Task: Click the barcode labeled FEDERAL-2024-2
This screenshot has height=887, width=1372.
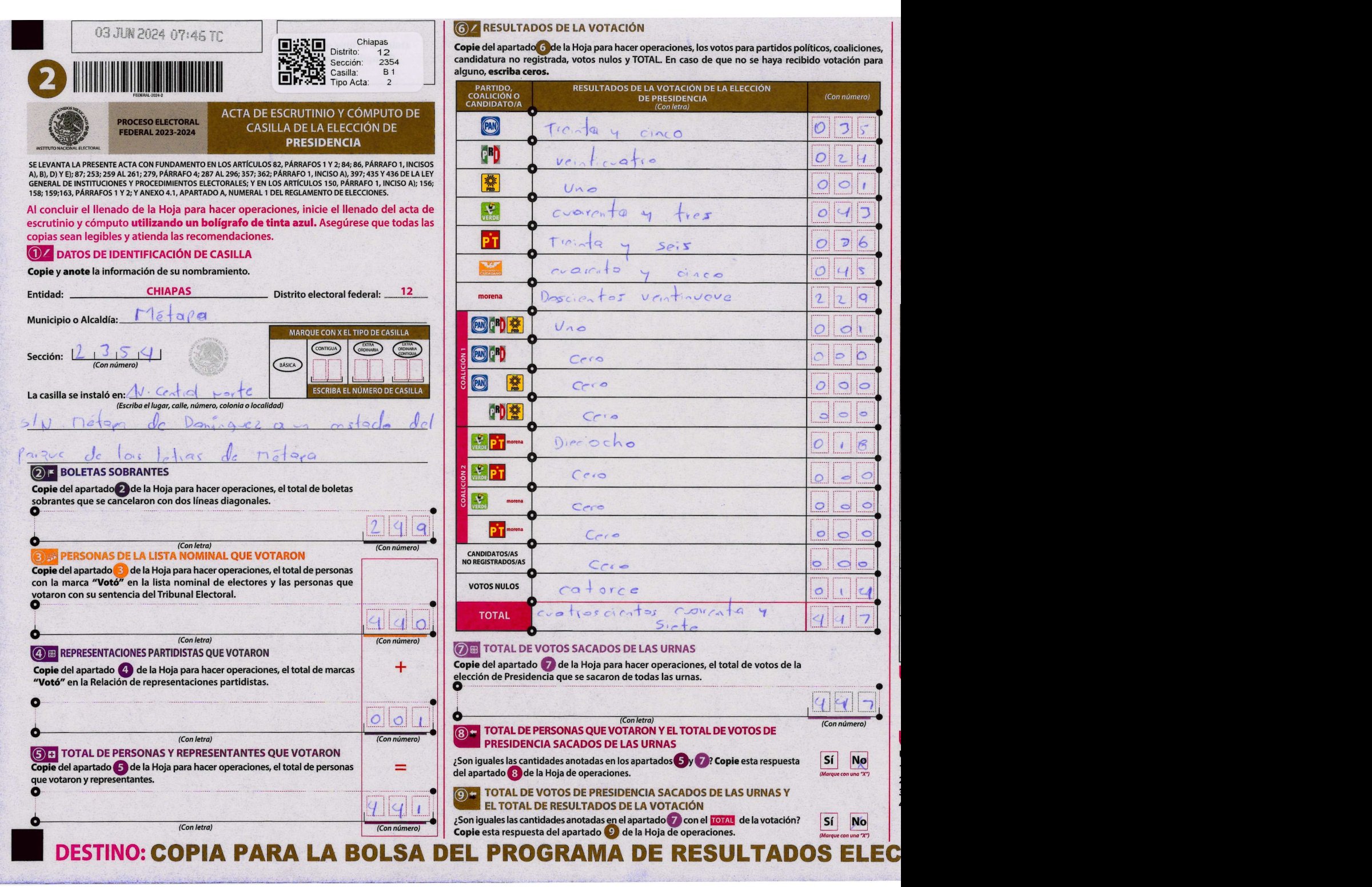Action: [x=148, y=77]
